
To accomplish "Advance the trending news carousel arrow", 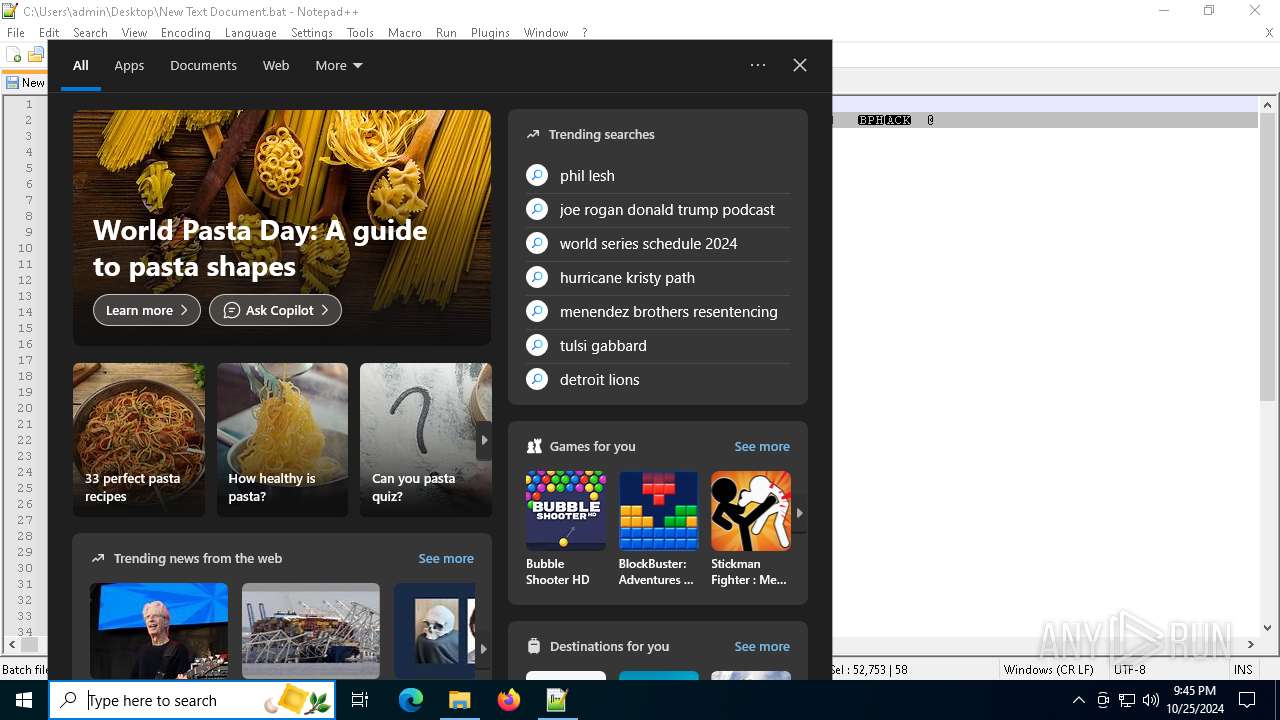I will [x=483, y=648].
